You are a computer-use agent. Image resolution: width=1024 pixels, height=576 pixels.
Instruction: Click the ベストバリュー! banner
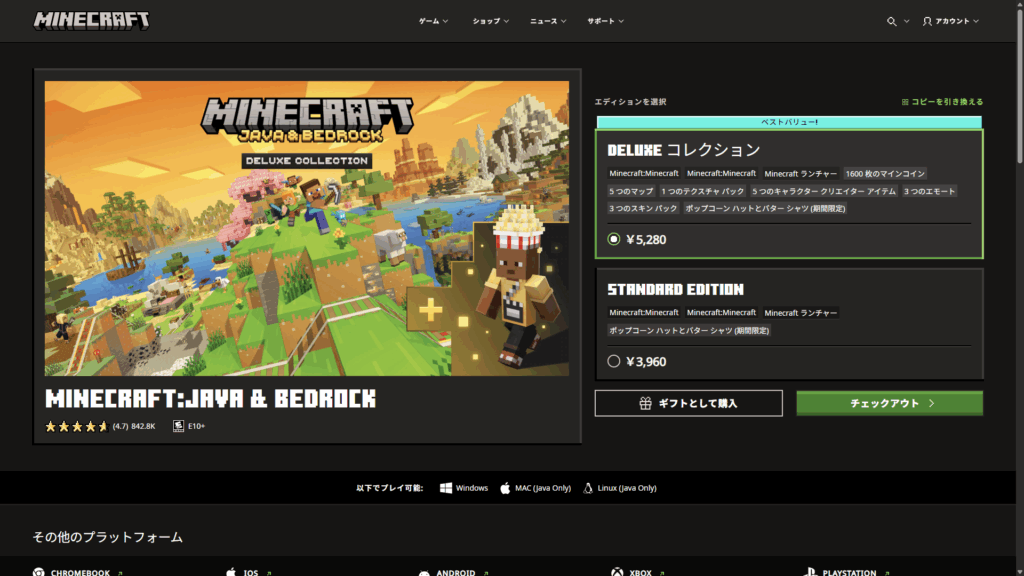[x=789, y=122]
